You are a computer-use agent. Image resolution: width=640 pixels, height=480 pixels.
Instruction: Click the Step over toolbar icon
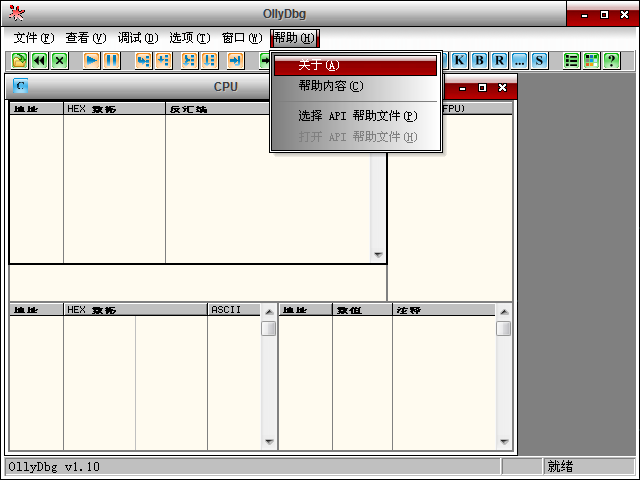point(164,61)
